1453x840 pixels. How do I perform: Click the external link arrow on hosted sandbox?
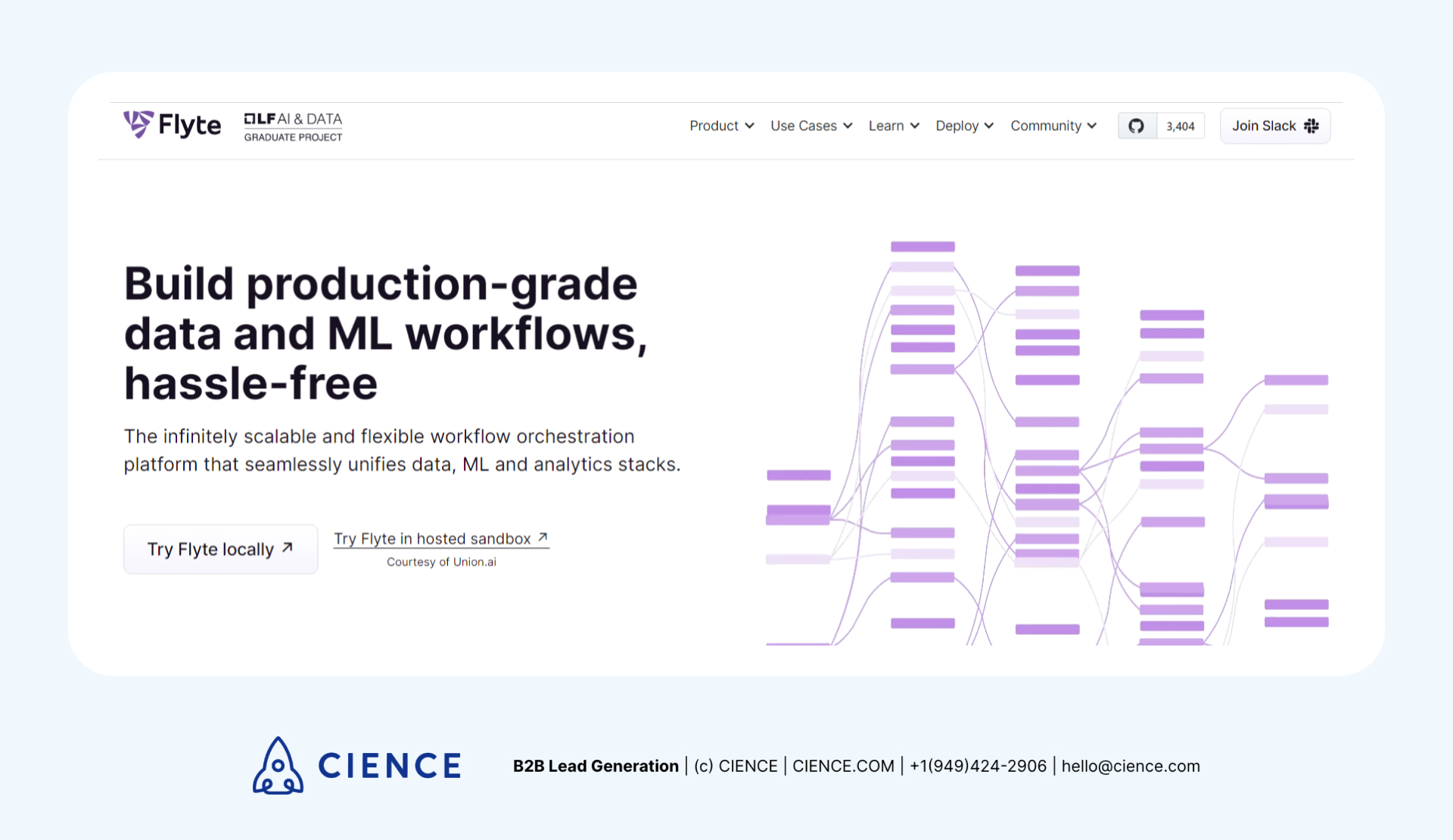pyautogui.click(x=542, y=538)
